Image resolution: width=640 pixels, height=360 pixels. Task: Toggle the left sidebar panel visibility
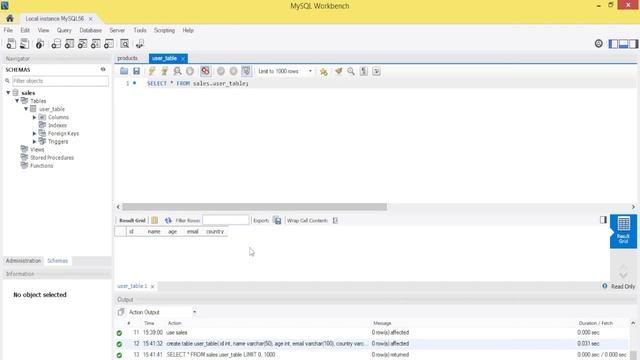pos(613,44)
